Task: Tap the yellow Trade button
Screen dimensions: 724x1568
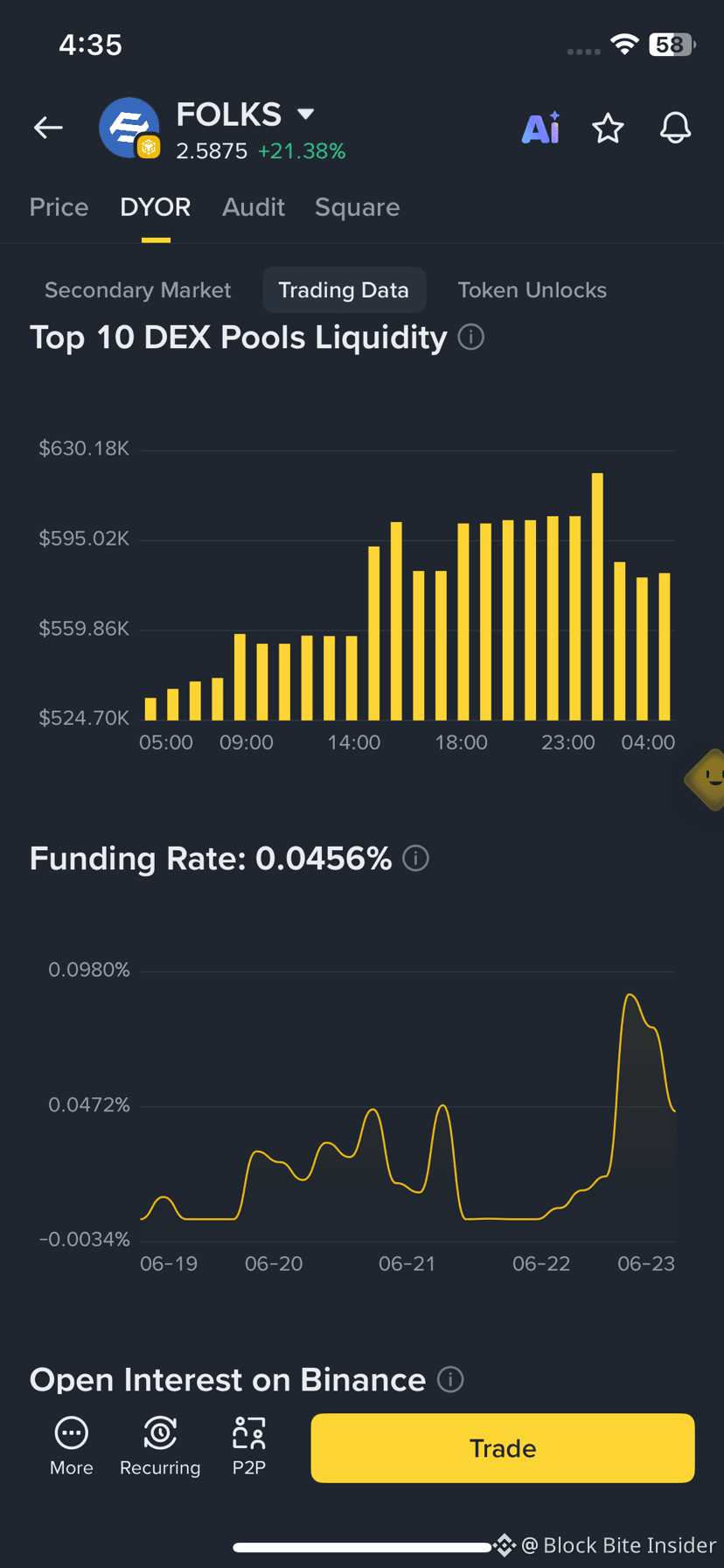Action: point(503,1448)
